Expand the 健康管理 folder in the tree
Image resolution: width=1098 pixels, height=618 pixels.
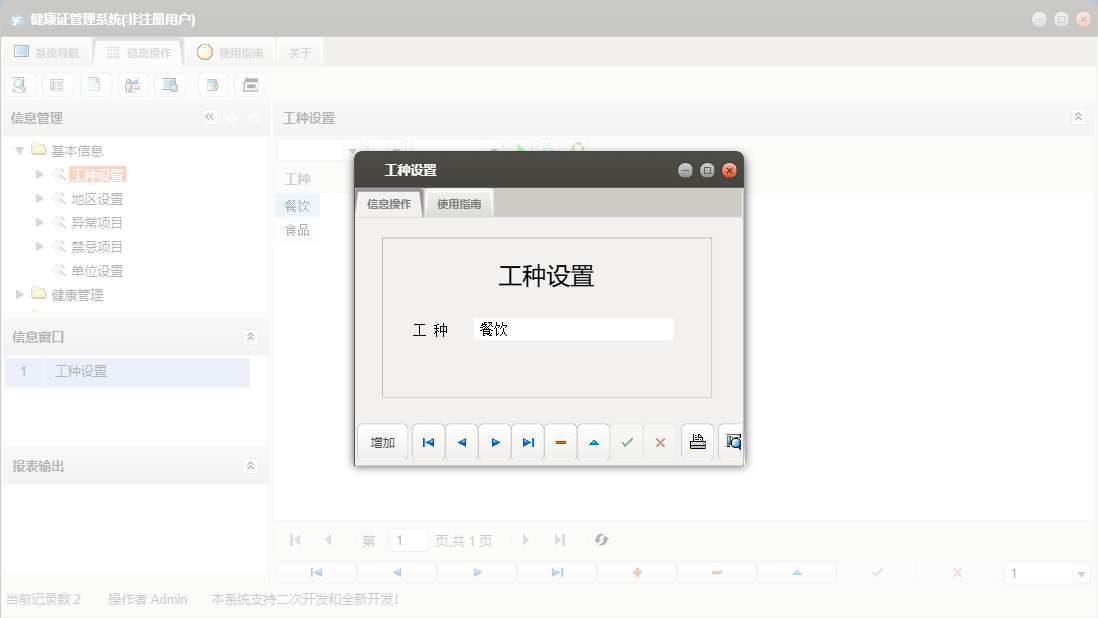coord(18,294)
